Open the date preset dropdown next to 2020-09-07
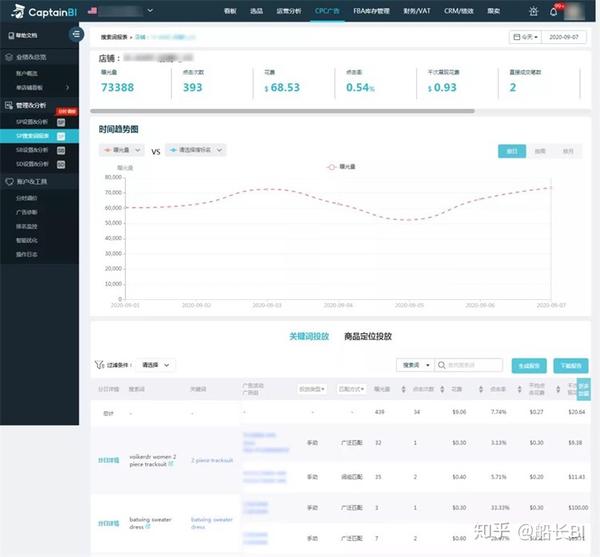 click(x=525, y=37)
